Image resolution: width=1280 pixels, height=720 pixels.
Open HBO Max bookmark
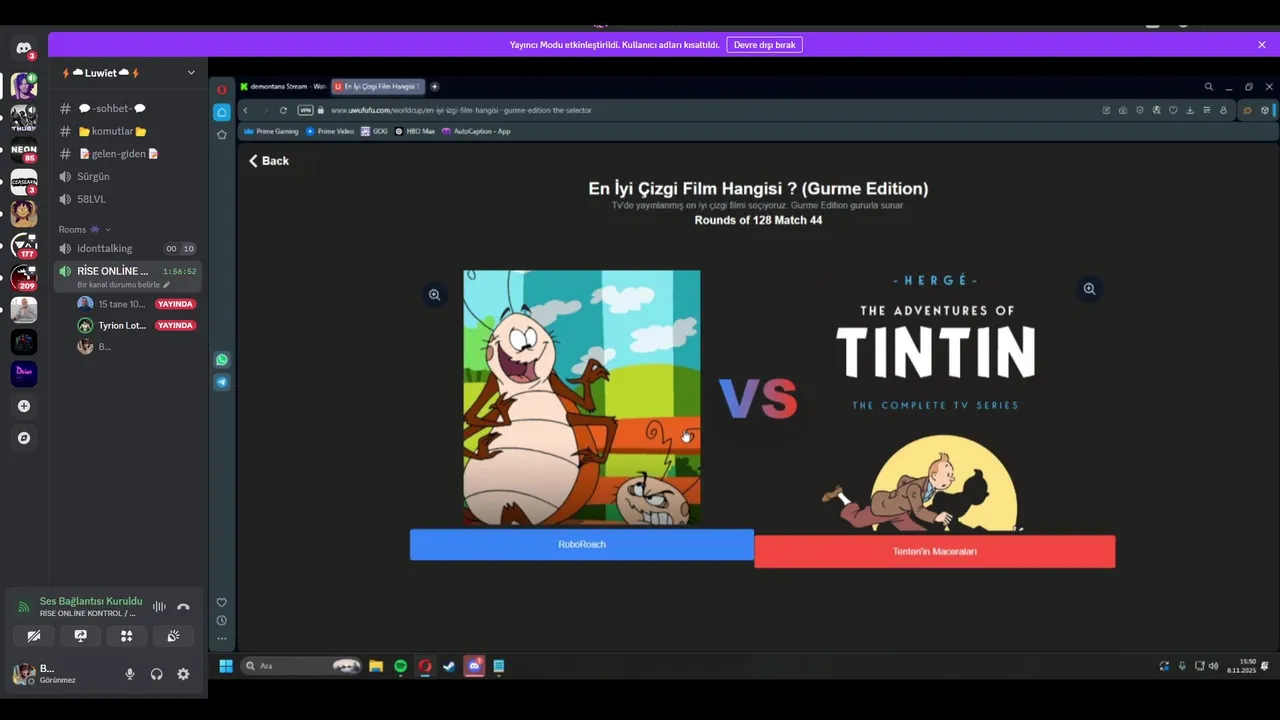pyautogui.click(x=415, y=131)
